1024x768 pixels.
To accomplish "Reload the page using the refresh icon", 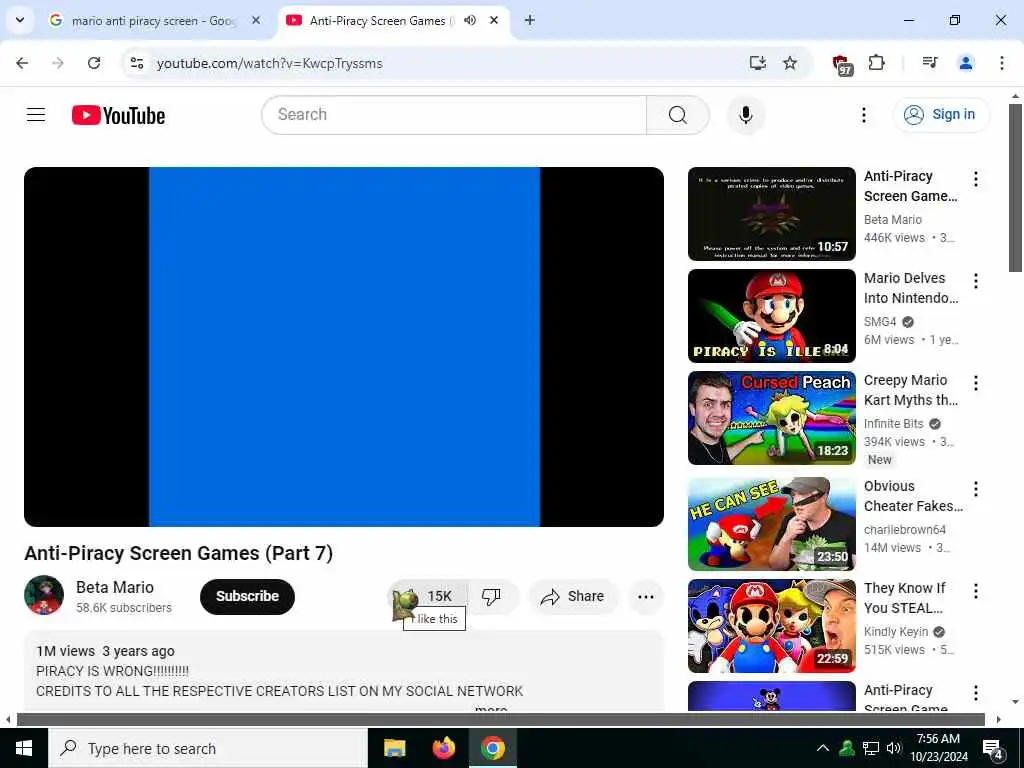I will click(94, 63).
